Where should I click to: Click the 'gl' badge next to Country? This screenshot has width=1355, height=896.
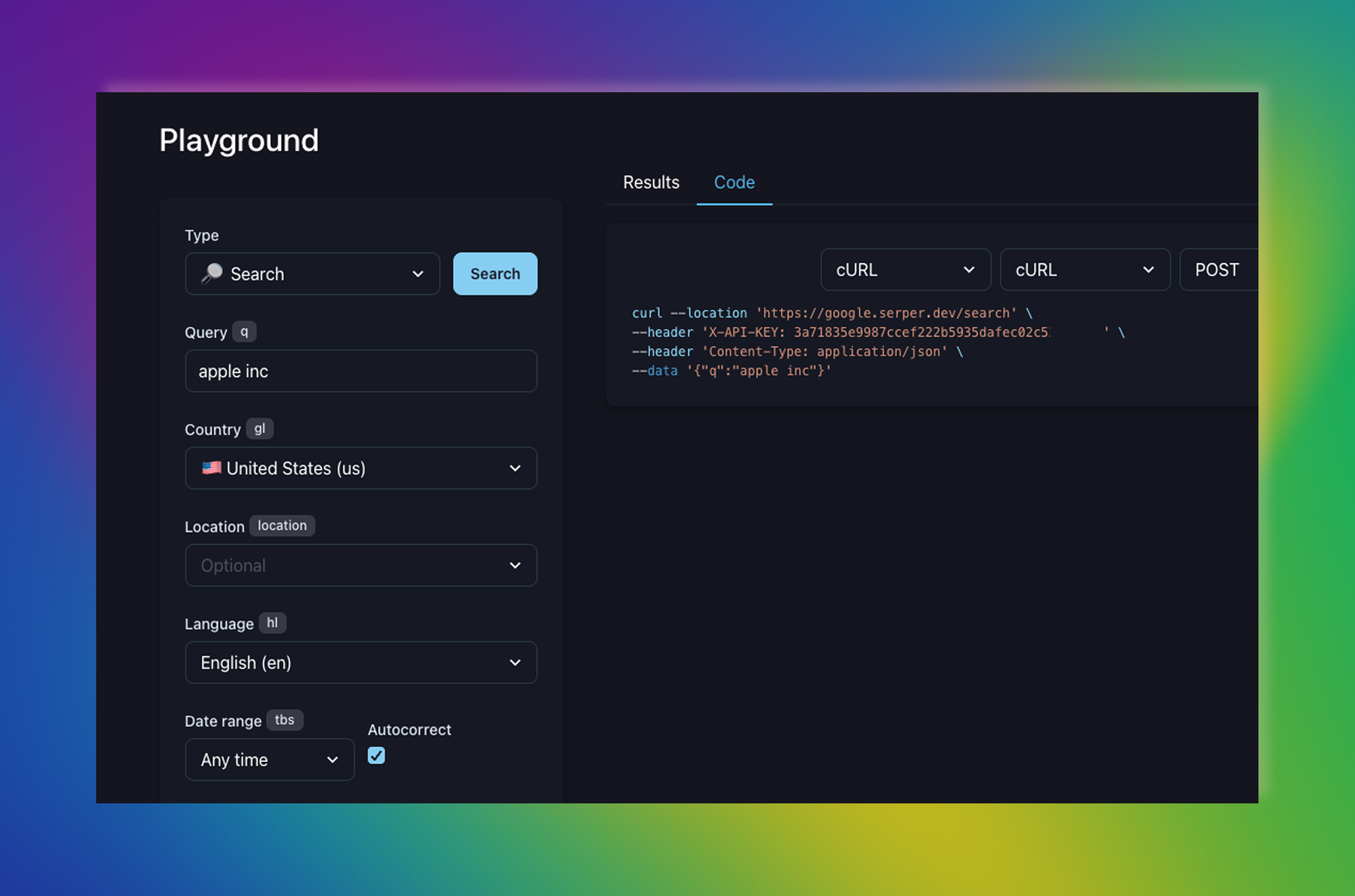(x=259, y=429)
